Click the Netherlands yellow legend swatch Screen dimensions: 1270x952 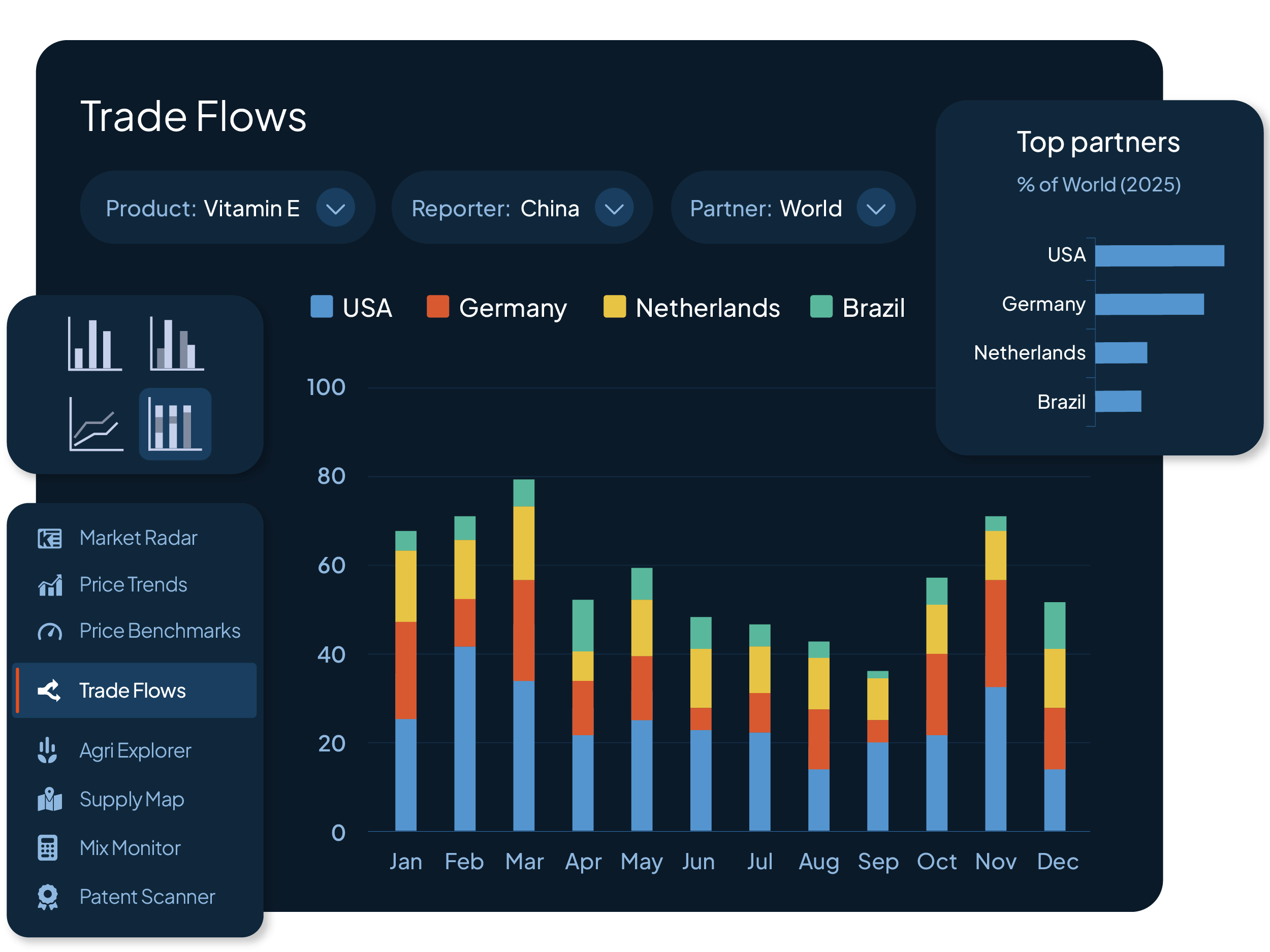click(614, 307)
